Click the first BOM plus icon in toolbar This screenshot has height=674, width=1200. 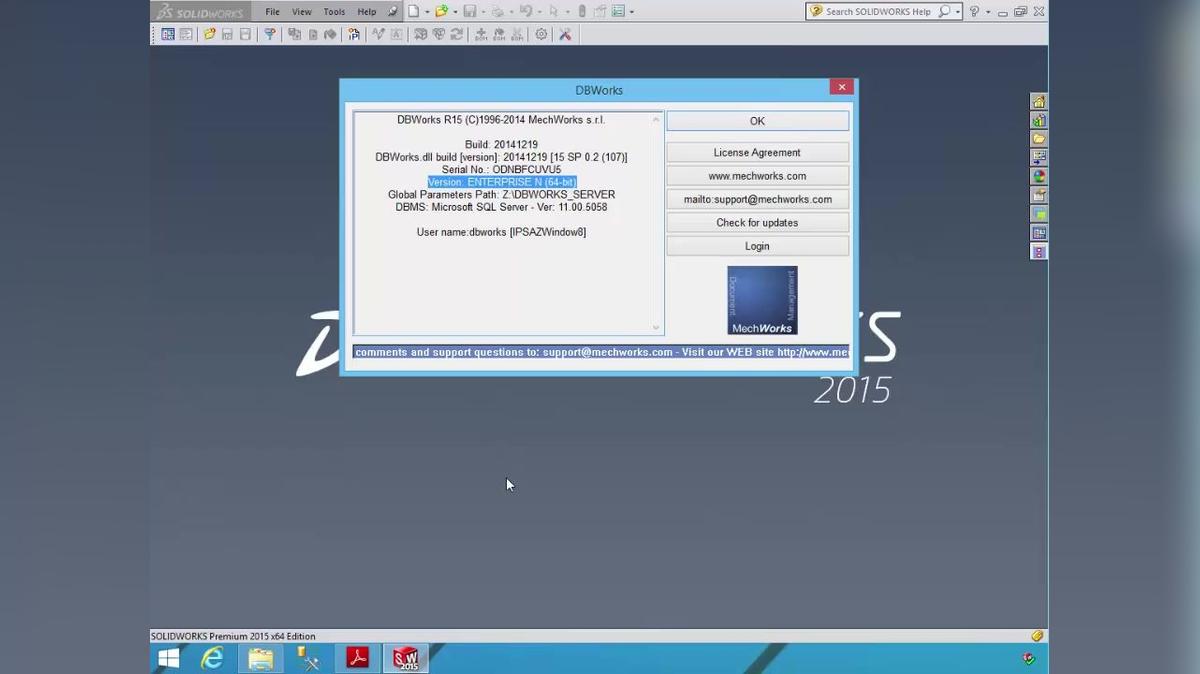coord(481,34)
